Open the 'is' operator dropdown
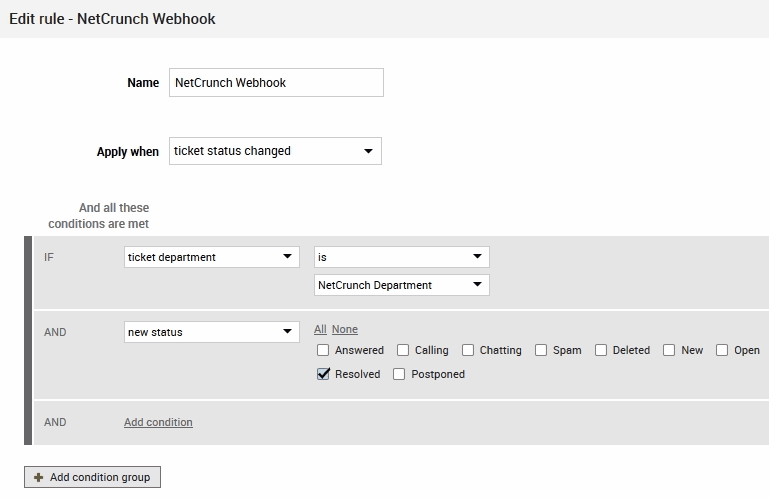769x499 pixels. (401, 257)
